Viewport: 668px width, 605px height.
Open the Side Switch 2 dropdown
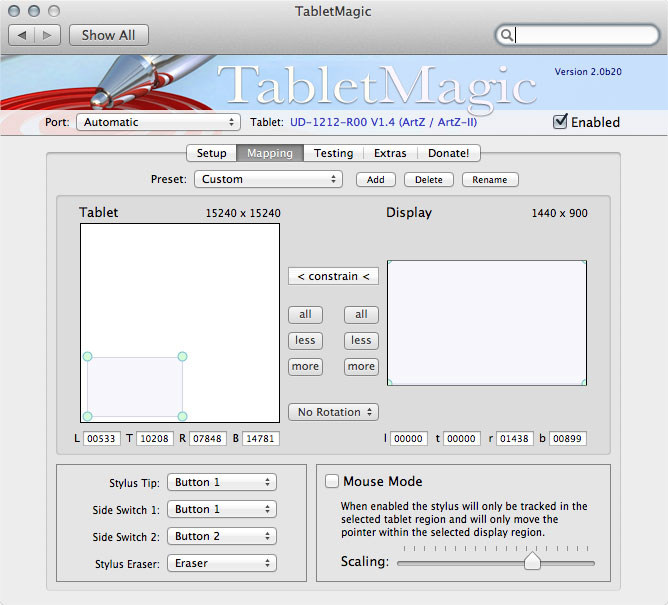point(222,536)
